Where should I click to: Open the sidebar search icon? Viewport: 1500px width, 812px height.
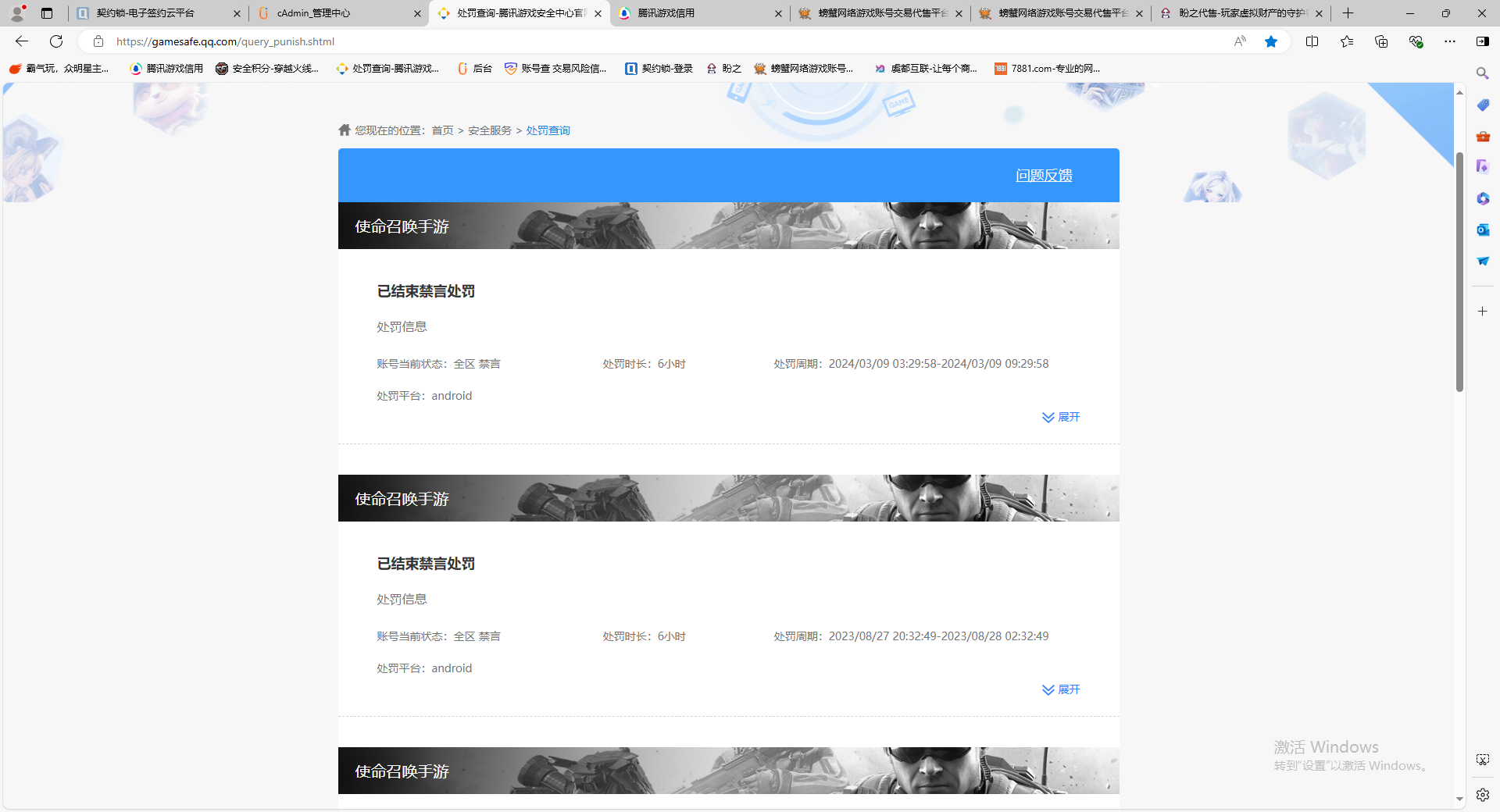(1482, 73)
